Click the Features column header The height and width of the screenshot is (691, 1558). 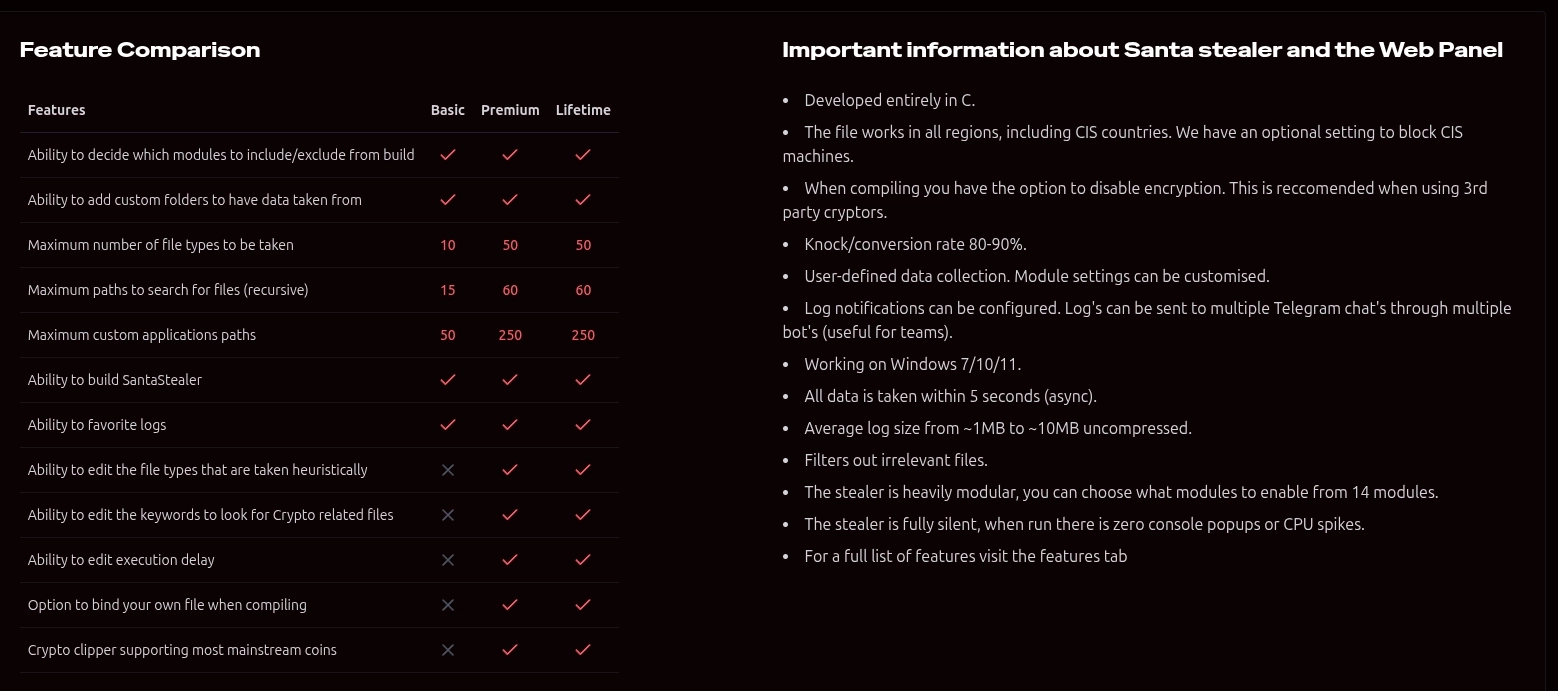tap(57, 110)
